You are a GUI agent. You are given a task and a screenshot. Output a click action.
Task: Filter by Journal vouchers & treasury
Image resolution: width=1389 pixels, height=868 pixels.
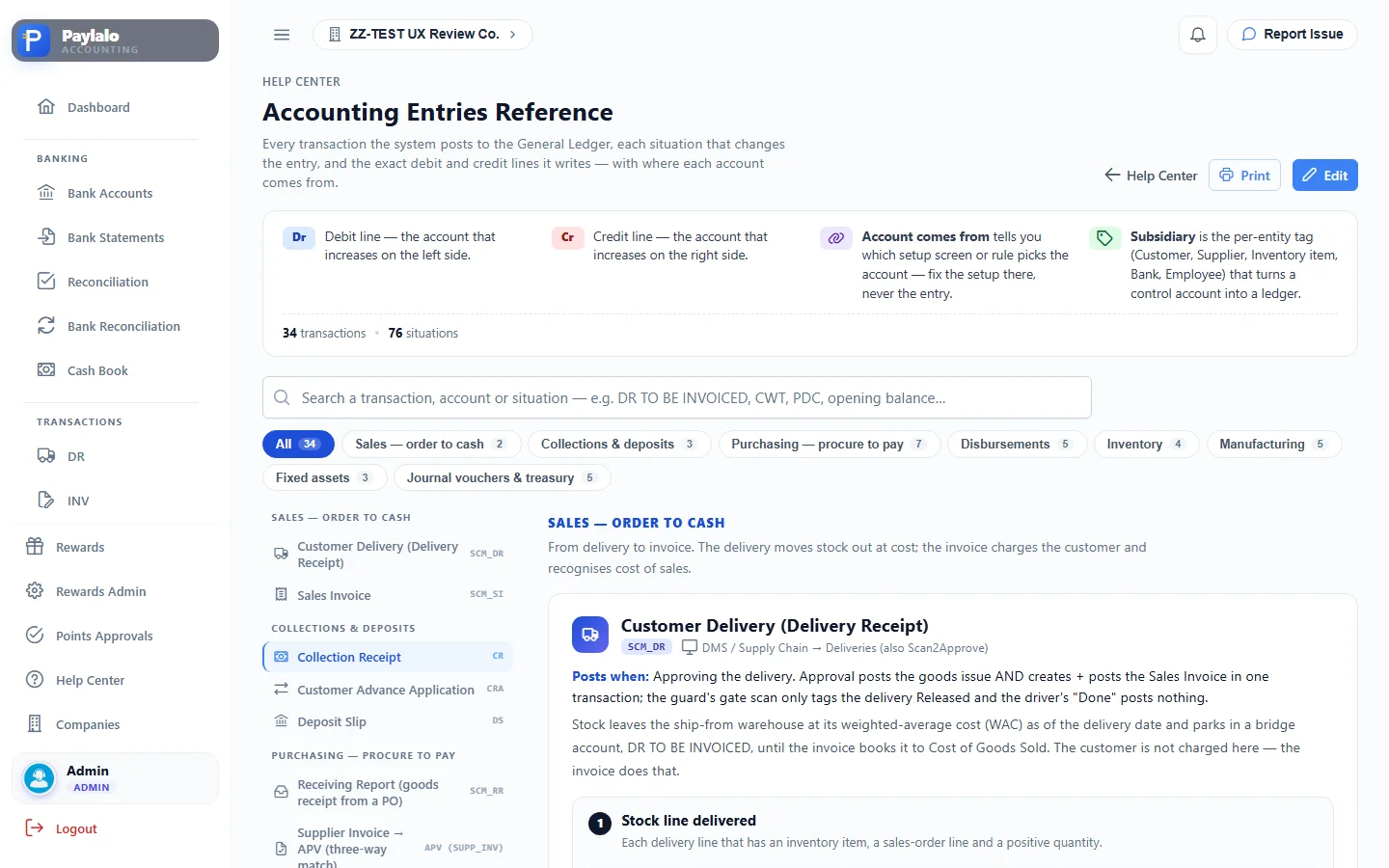coord(502,477)
